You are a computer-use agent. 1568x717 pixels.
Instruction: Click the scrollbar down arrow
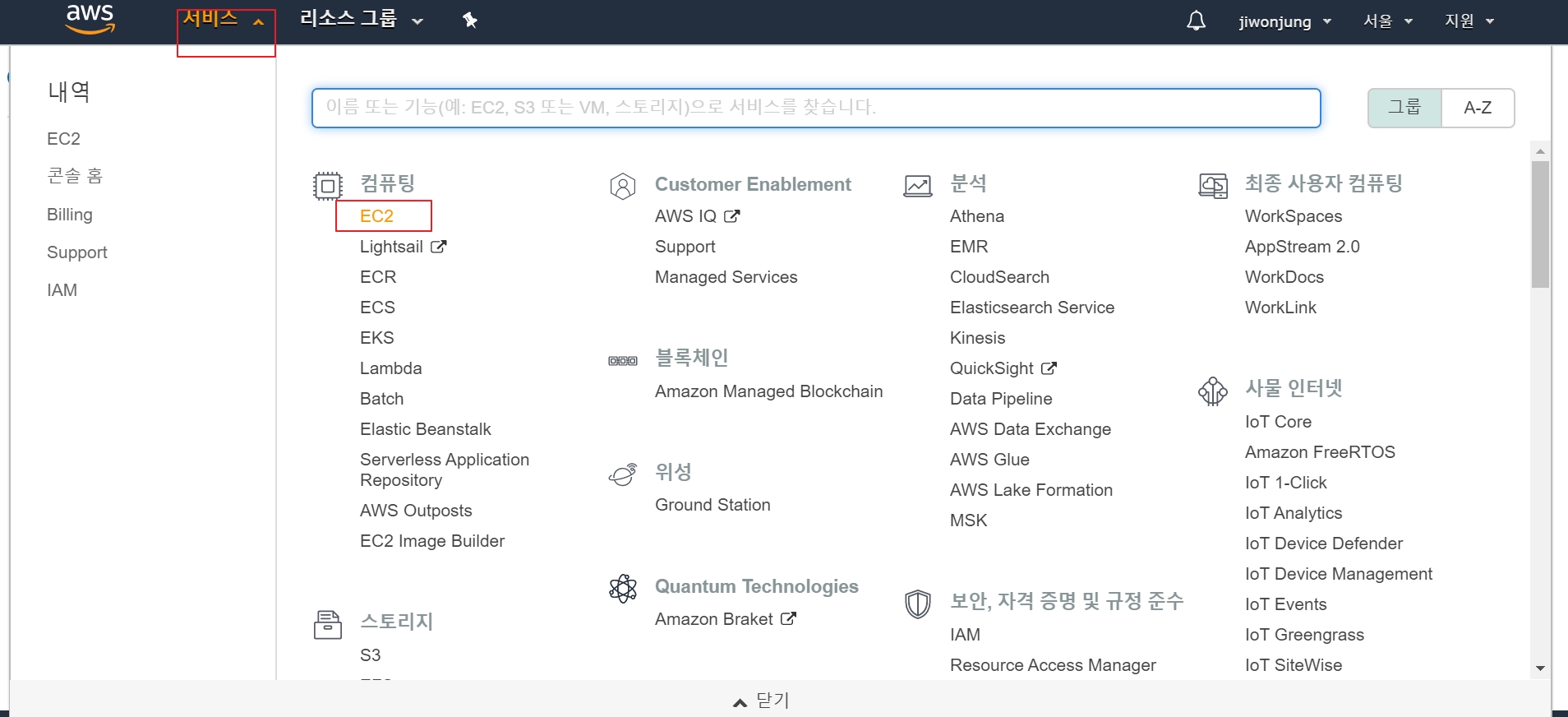1541,668
